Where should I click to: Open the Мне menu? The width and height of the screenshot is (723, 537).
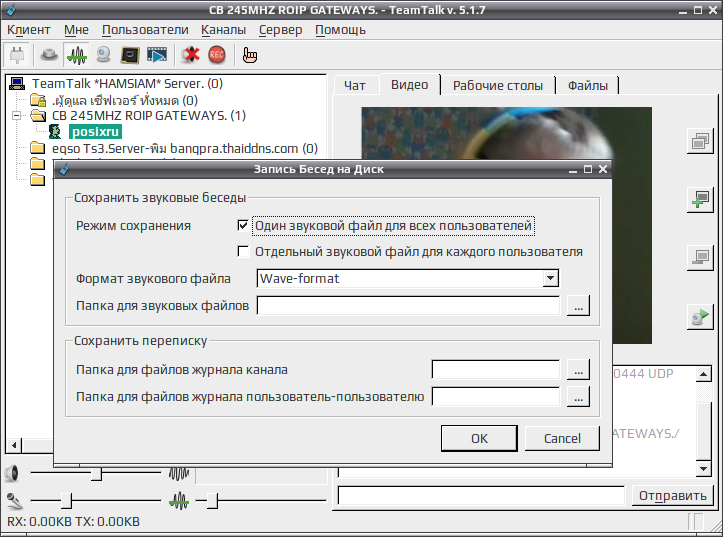tap(76, 30)
